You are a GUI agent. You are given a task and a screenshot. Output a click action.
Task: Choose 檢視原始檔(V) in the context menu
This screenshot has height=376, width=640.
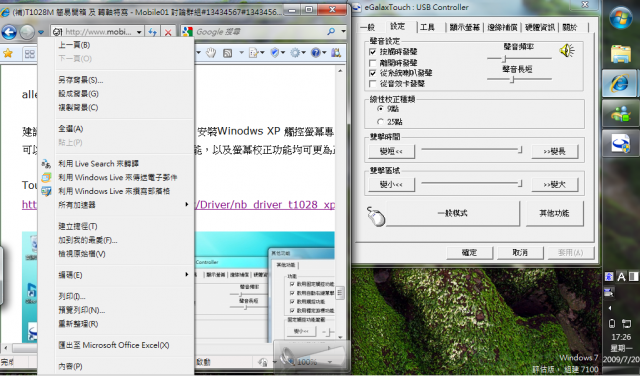point(116,254)
